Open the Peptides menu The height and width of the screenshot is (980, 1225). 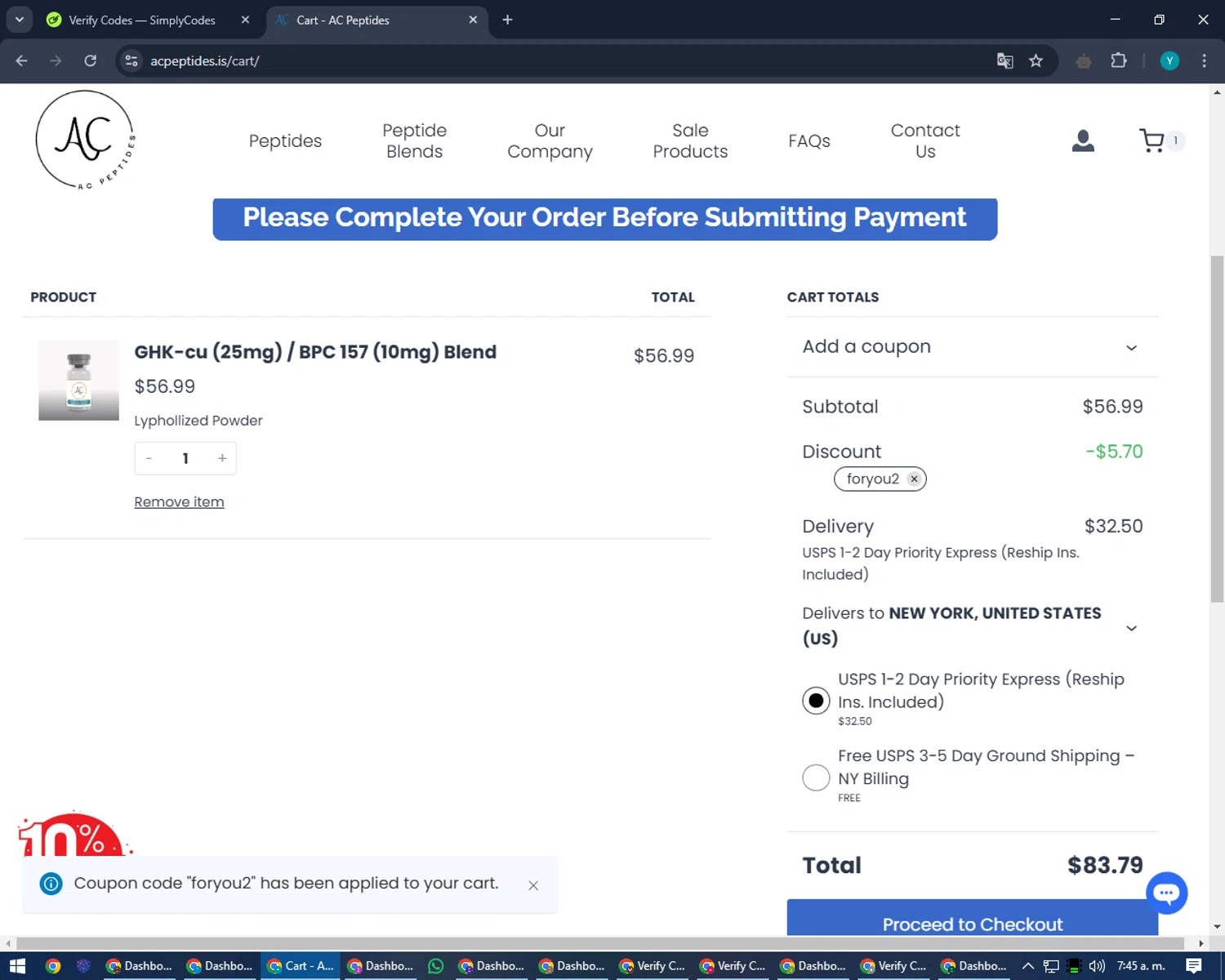click(x=285, y=141)
